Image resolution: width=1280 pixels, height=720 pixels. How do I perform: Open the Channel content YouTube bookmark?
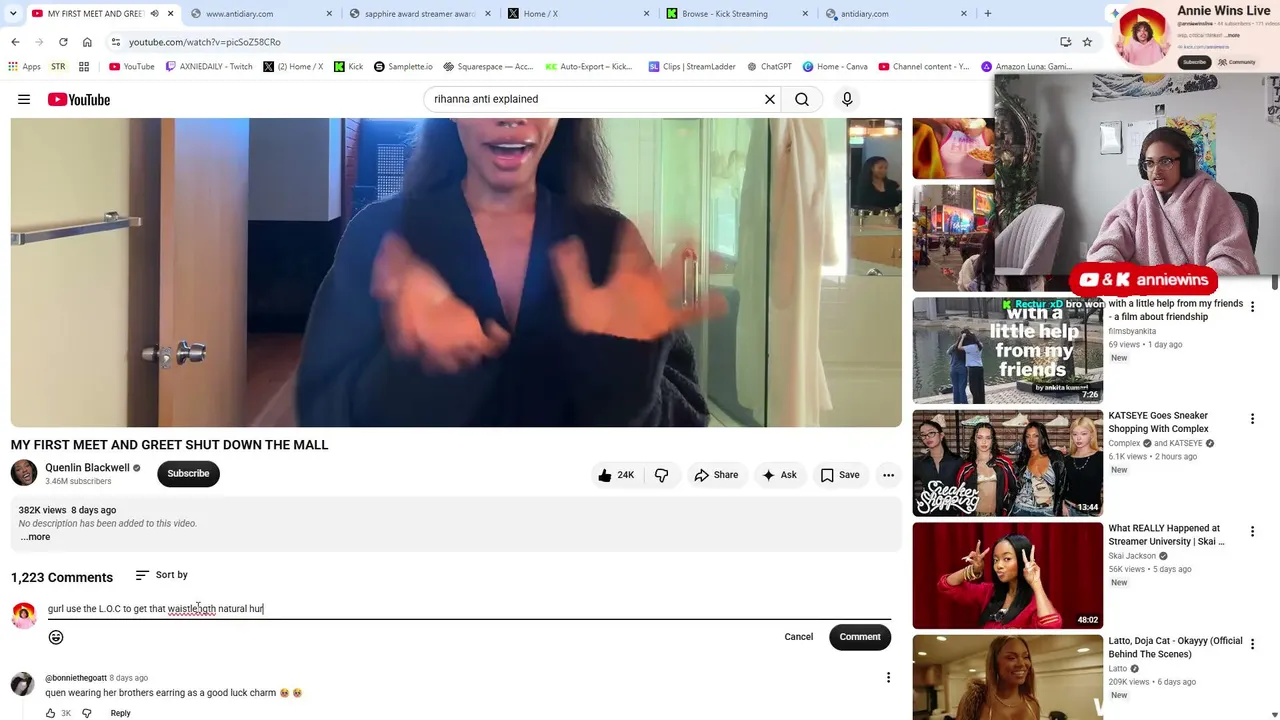tap(924, 67)
